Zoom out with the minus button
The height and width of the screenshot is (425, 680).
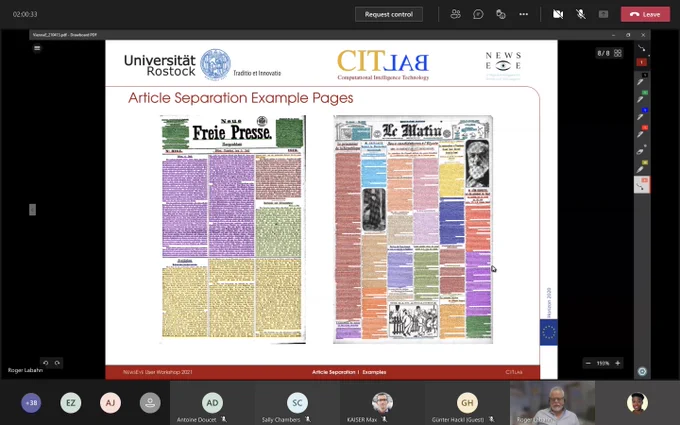tap(588, 363)
